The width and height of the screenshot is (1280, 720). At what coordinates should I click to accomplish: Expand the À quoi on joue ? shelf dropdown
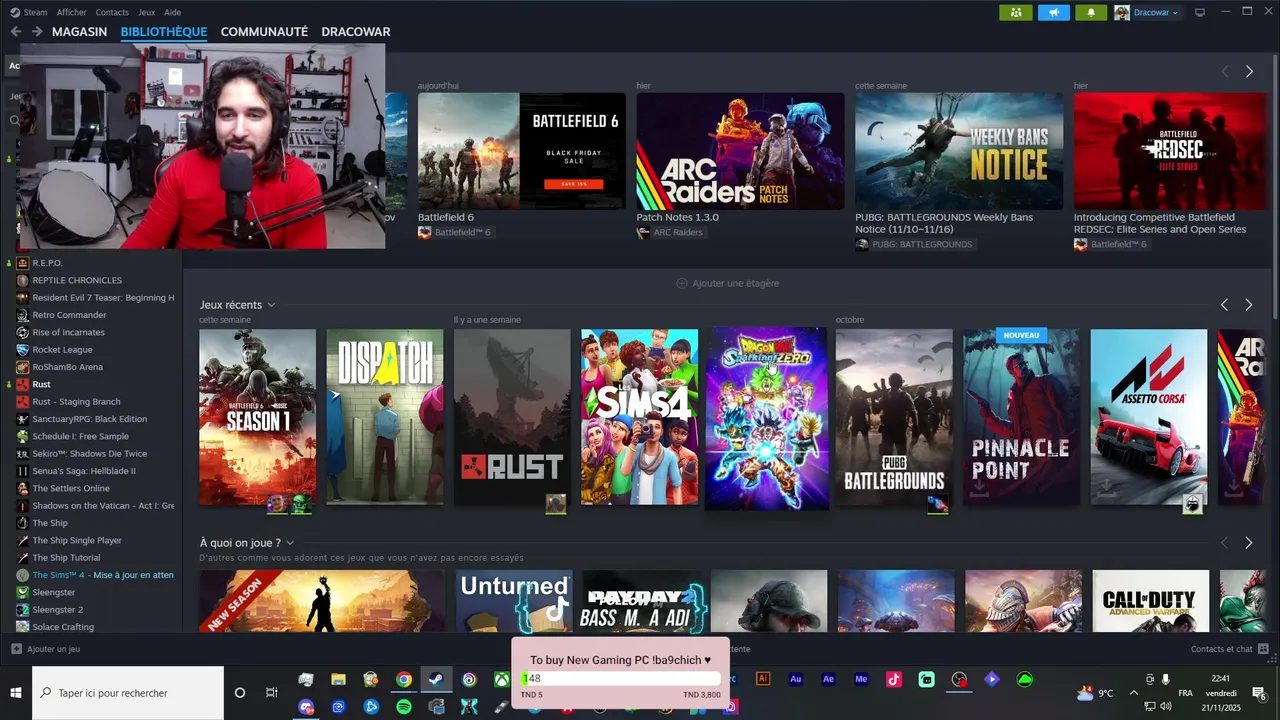click(x=290, y=543)
